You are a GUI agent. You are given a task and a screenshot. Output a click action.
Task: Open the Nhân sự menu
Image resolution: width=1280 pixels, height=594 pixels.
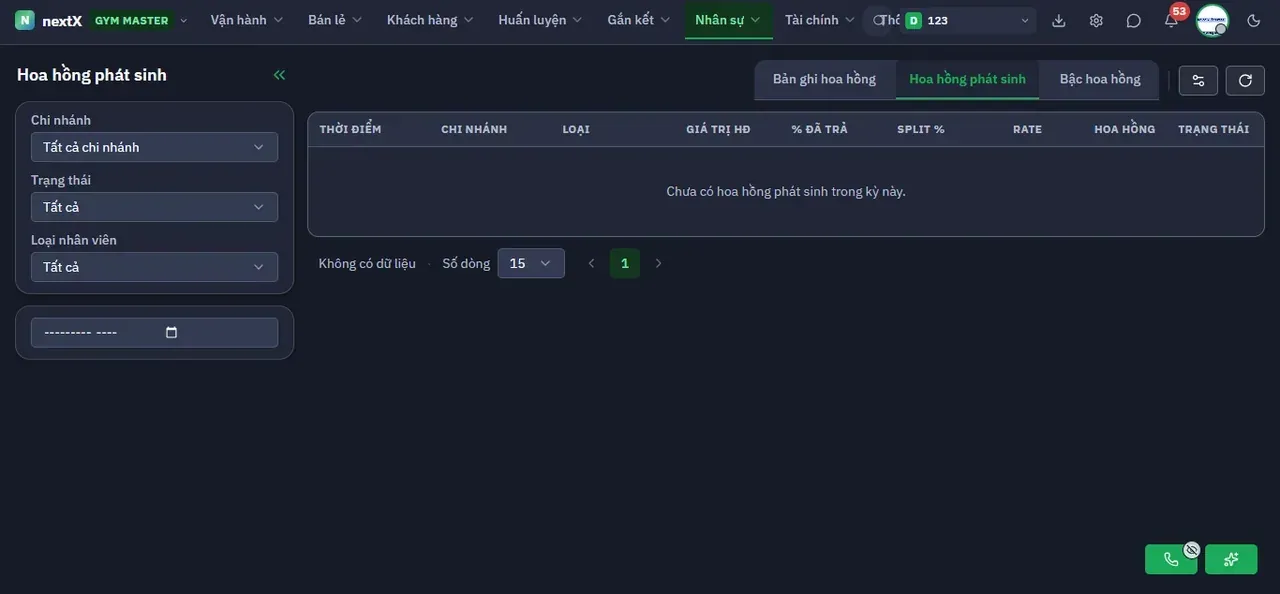pyautogui.click(x=728, y=20)
